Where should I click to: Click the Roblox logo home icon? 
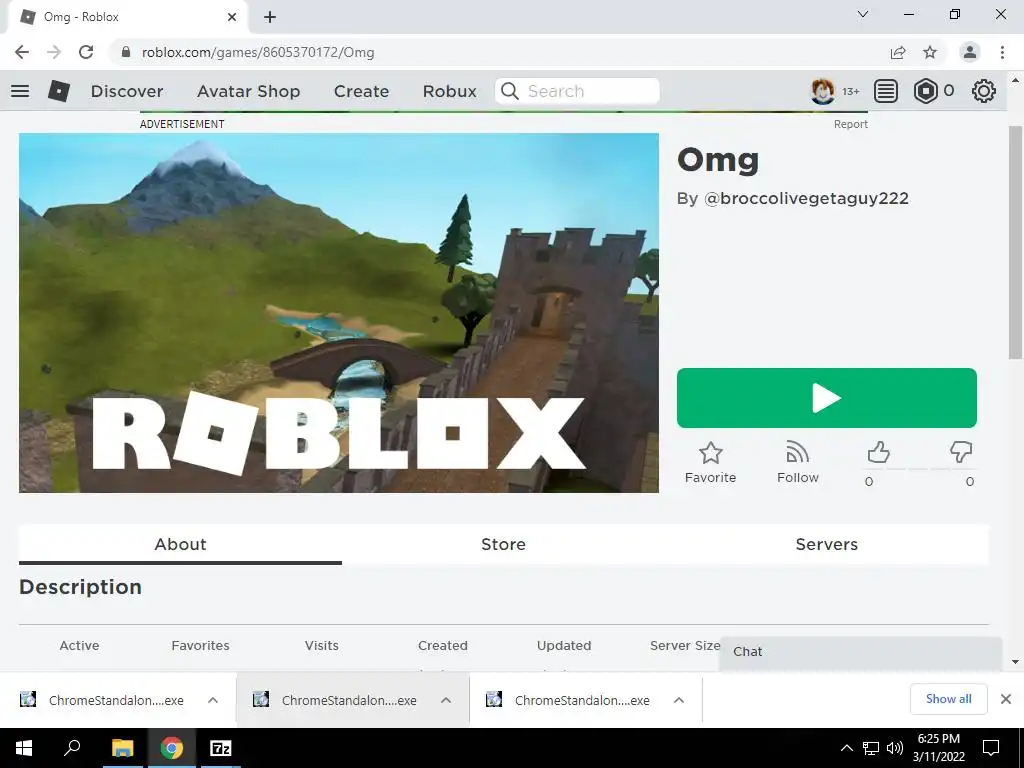(59, 91)
